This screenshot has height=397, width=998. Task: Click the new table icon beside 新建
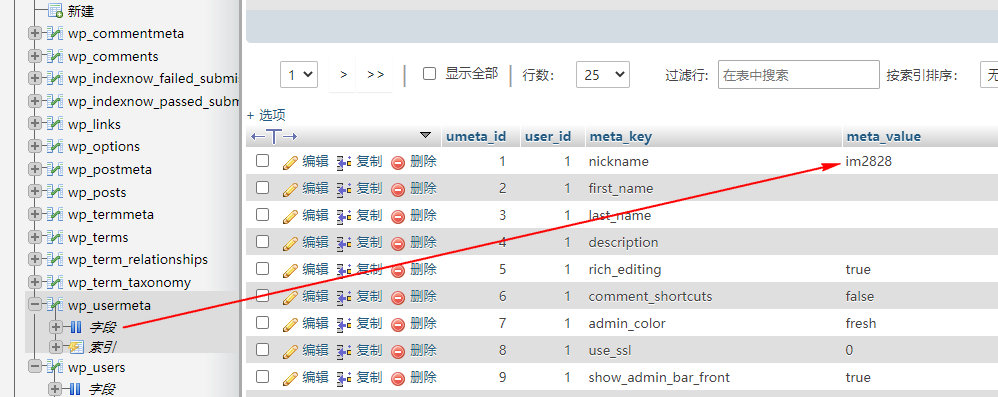click(x=55, y=10)
